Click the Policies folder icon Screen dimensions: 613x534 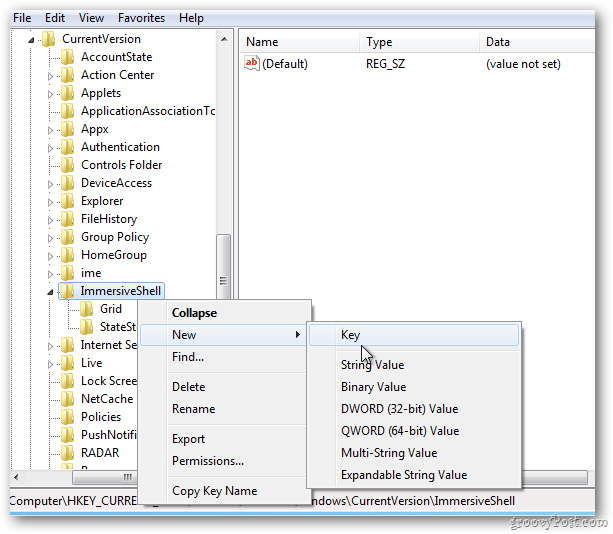coord(68,417)
